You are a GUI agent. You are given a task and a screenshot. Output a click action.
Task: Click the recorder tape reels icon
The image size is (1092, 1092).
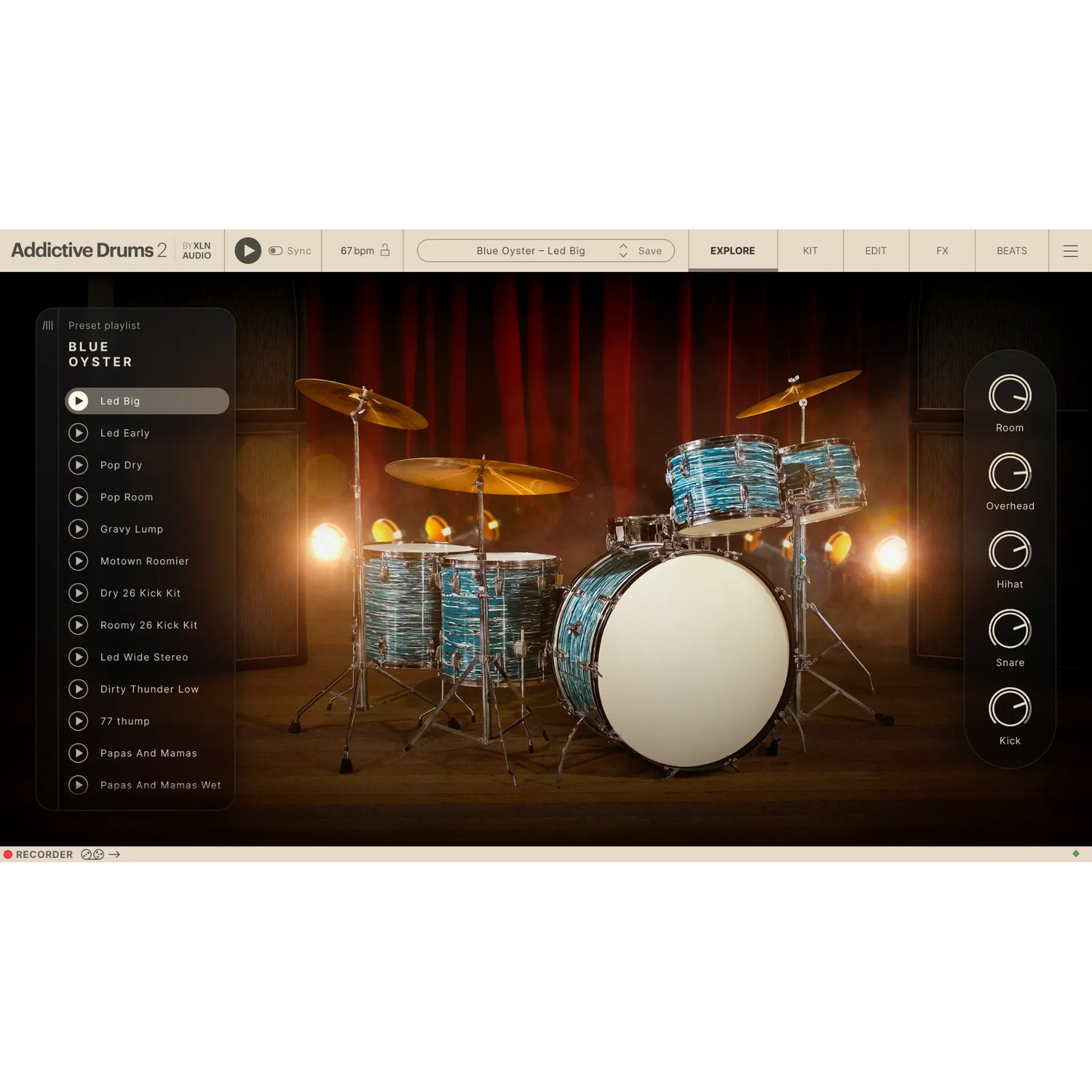pos(92,855)
